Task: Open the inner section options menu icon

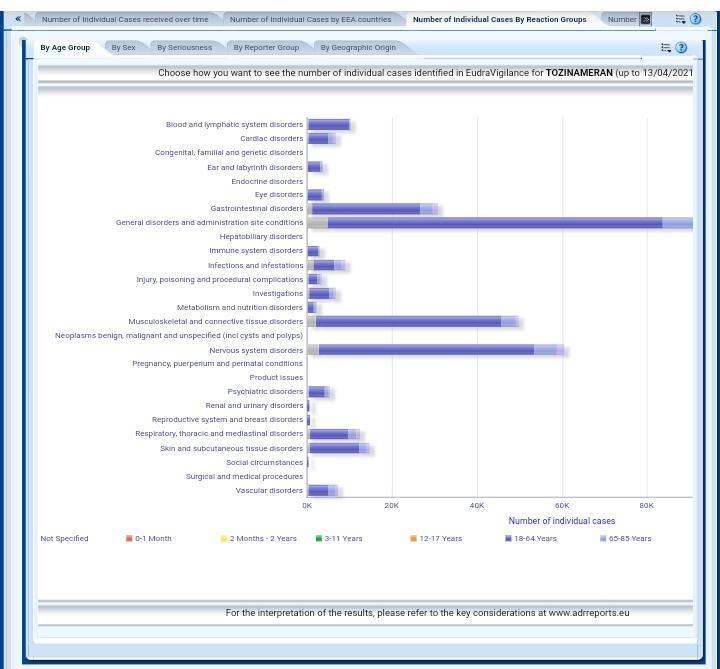Action: tap(666, 48)
